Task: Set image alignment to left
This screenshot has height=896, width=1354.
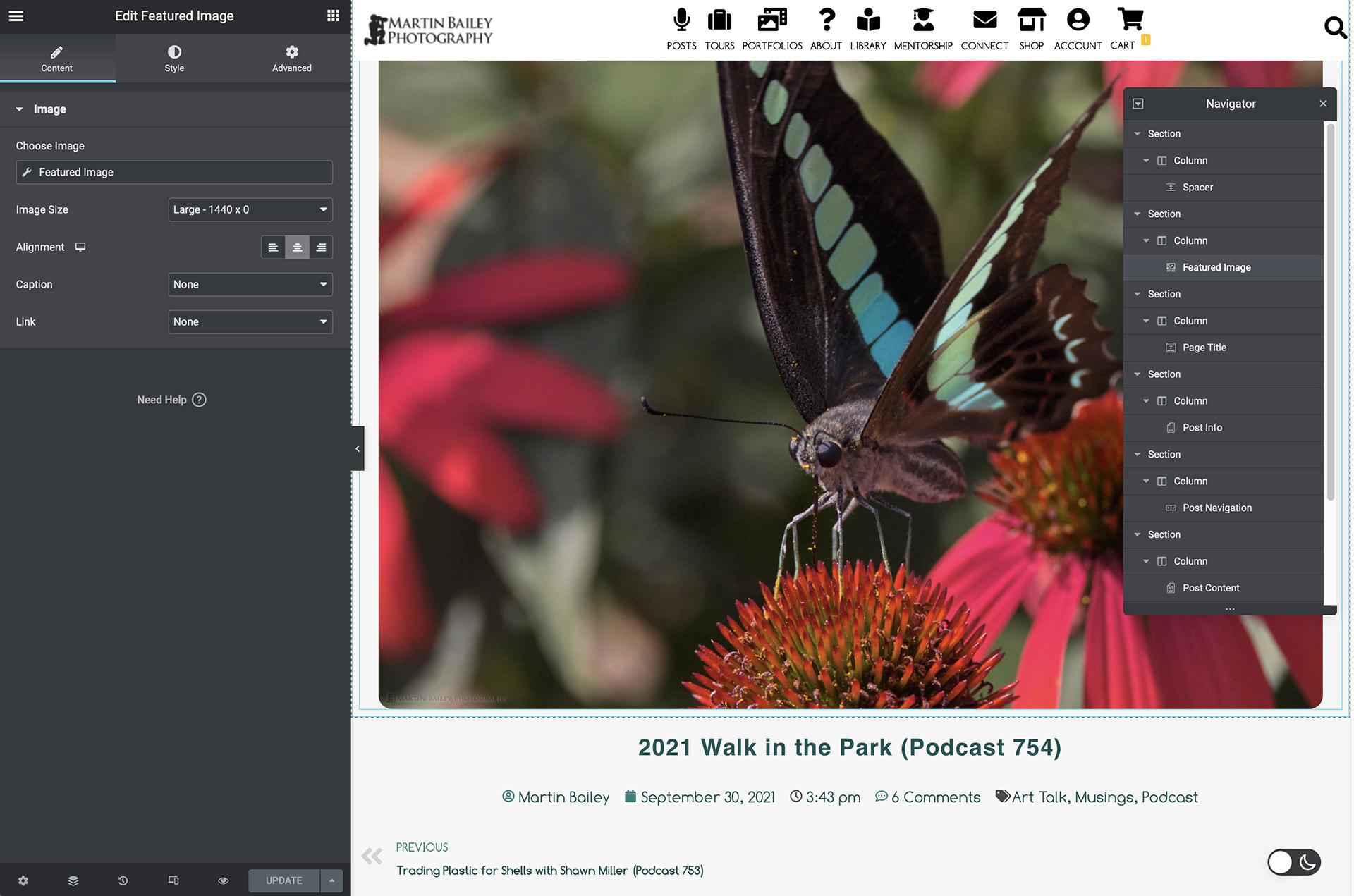Action: click(273, 247)
